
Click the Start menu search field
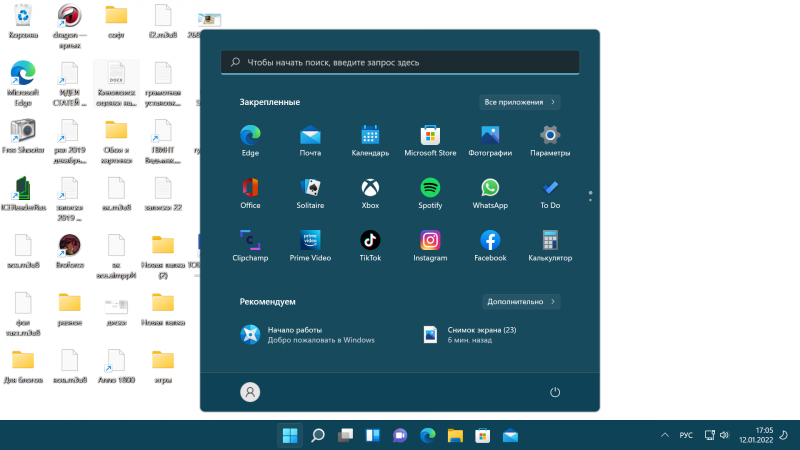400,62
